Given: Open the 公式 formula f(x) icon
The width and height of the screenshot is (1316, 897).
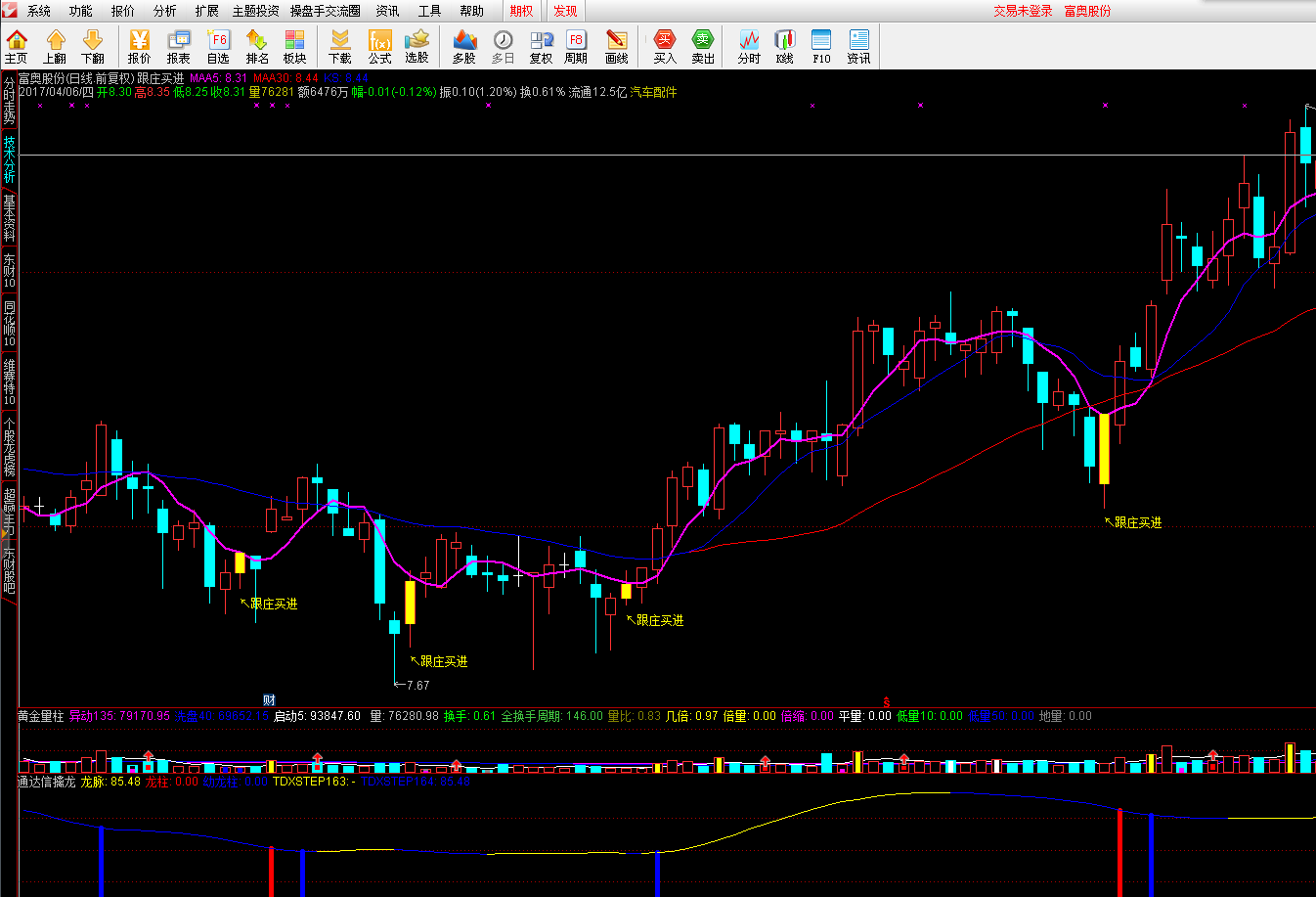Looking at the screenshot, I should (x=379, y=46).
